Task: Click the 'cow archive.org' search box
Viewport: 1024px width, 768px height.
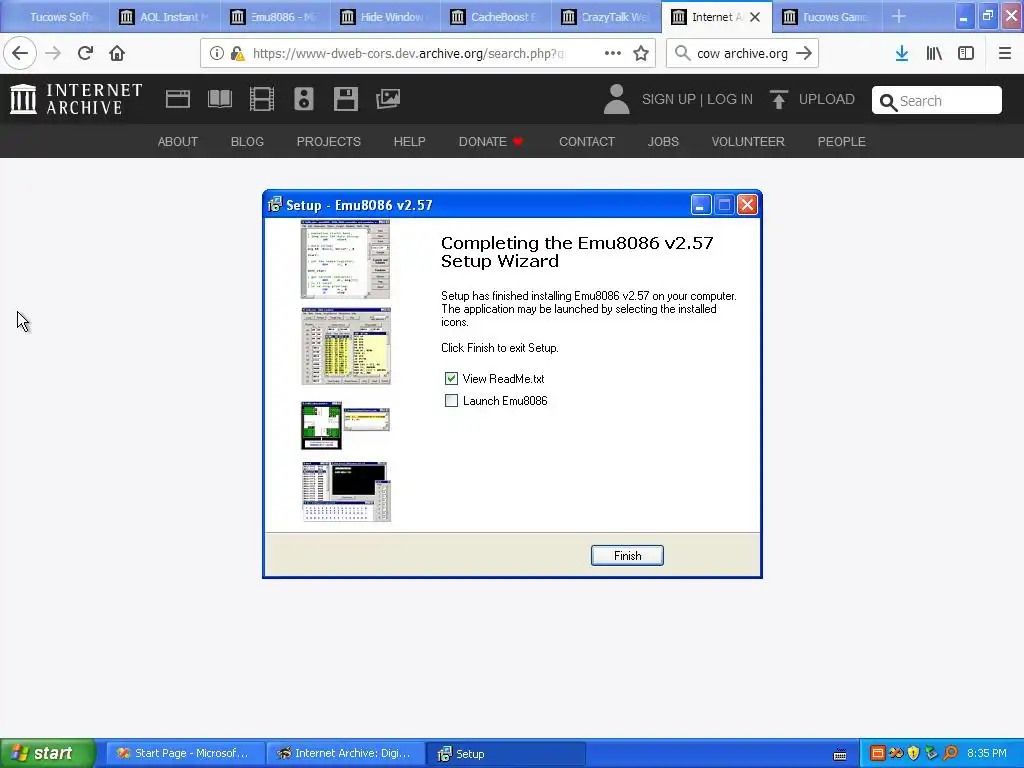Action: [x=742, y=54]
